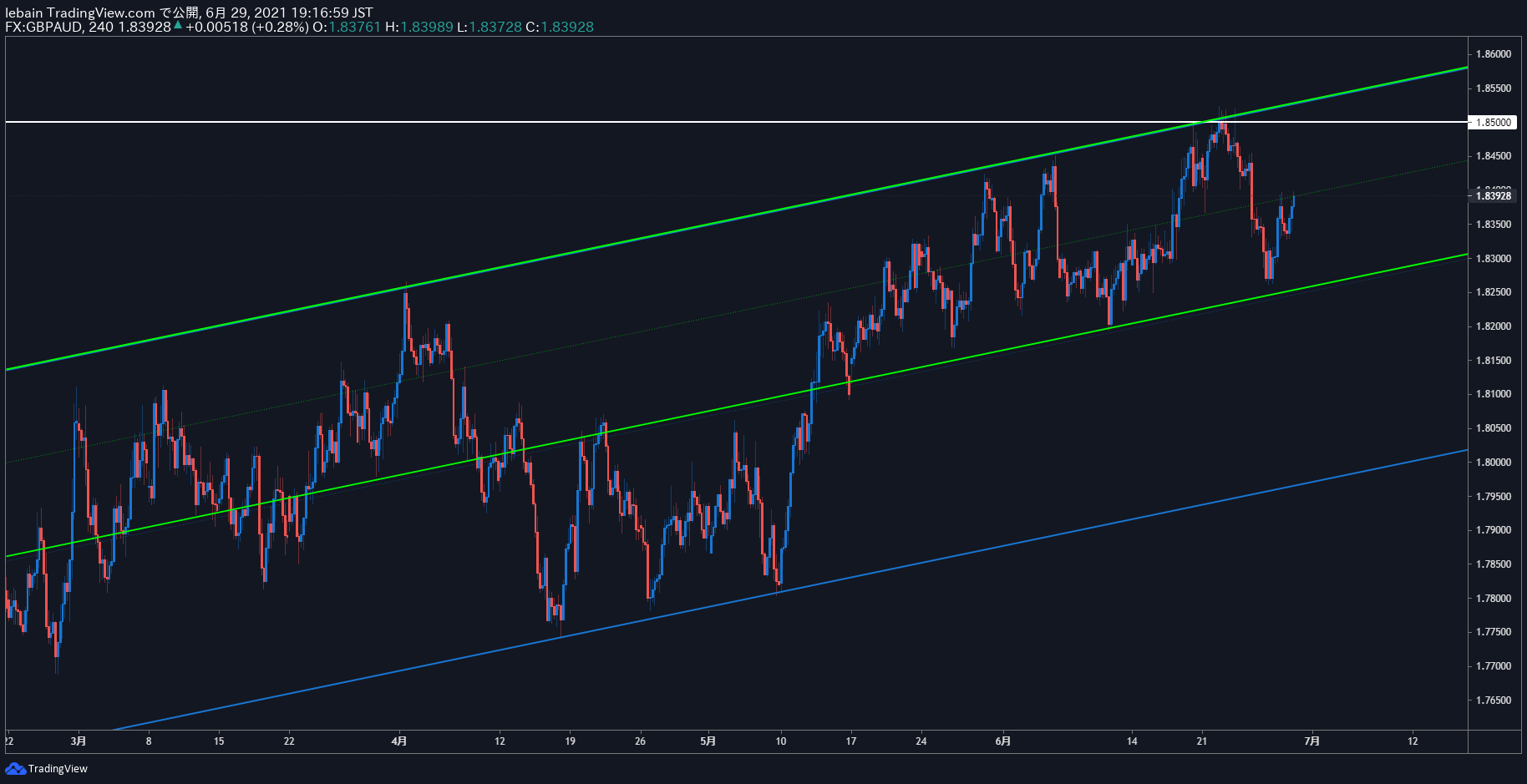This screenshot has width=1527, height=784.
Task: Click the TradingView cloud logo icon
Action: [15, 768]
